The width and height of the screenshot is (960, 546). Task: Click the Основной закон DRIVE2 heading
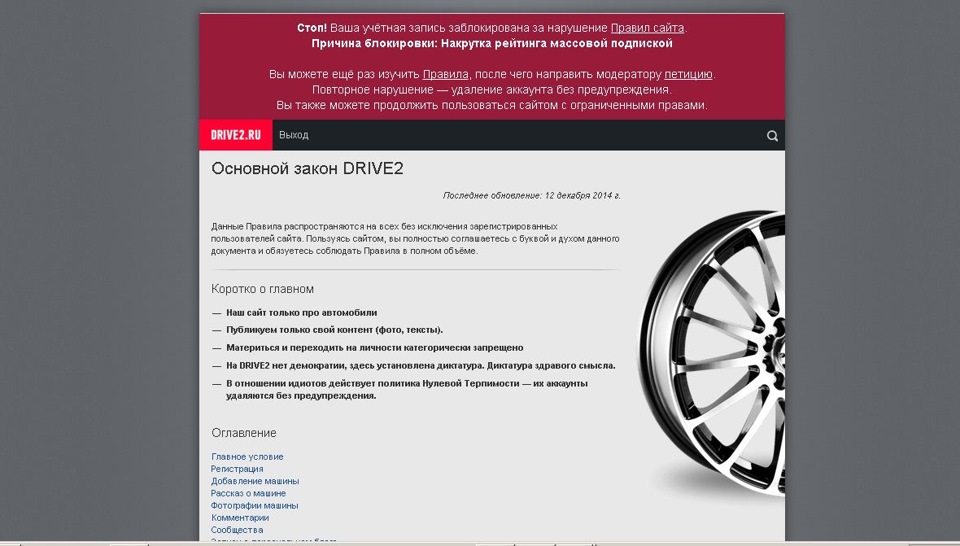coord(307,169)
